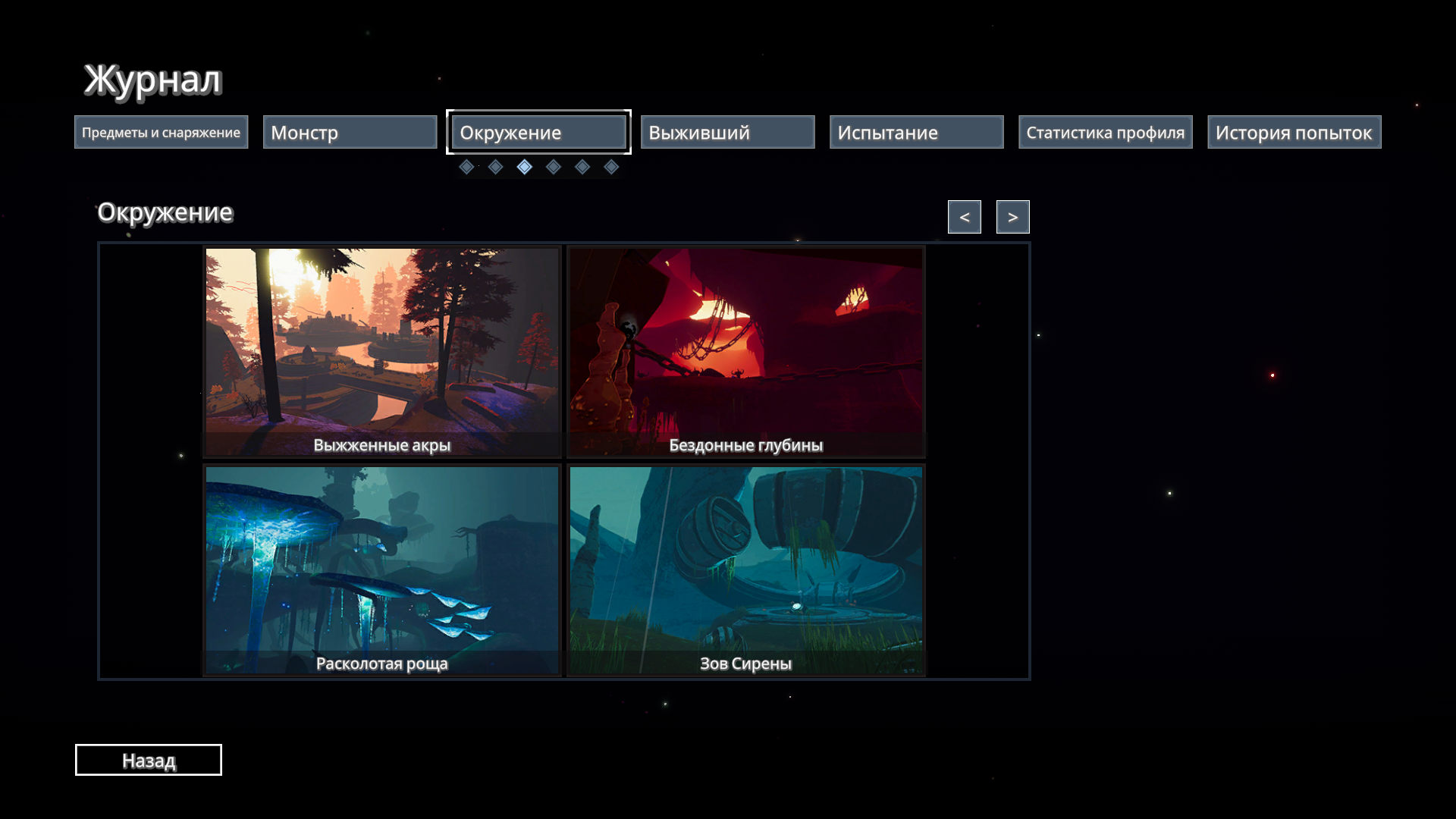Click the second diamond page indicator
The height and width of the screenshot is (819, 1456).
tap(495, 167)
